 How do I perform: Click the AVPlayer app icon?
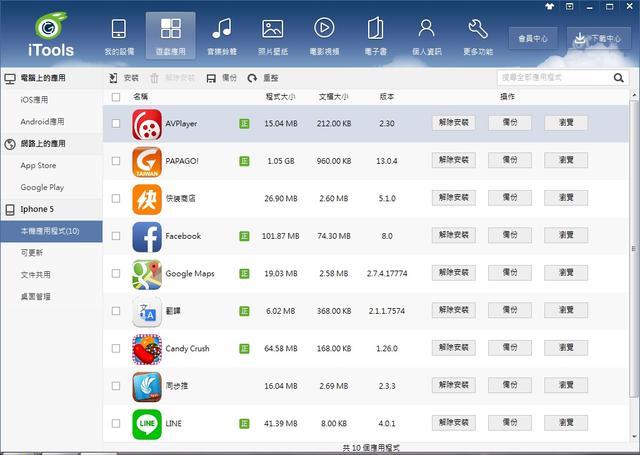pos(147,124)
